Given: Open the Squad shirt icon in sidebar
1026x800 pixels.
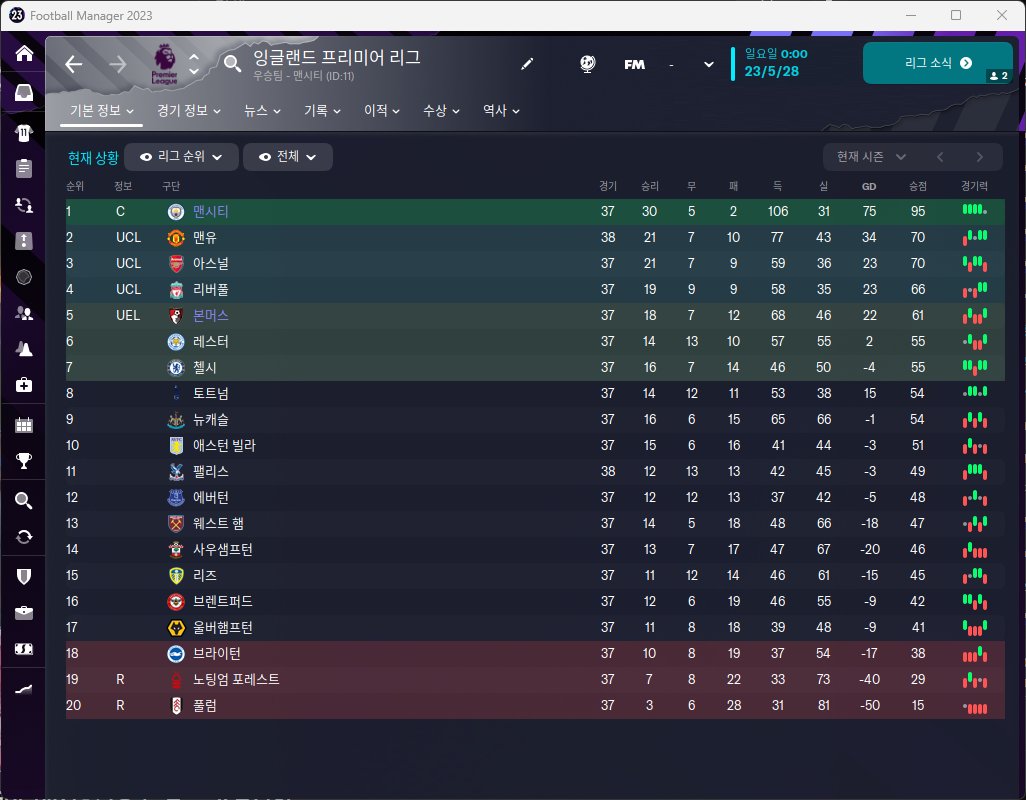Looking at the screenshot, I should [24, 131].
